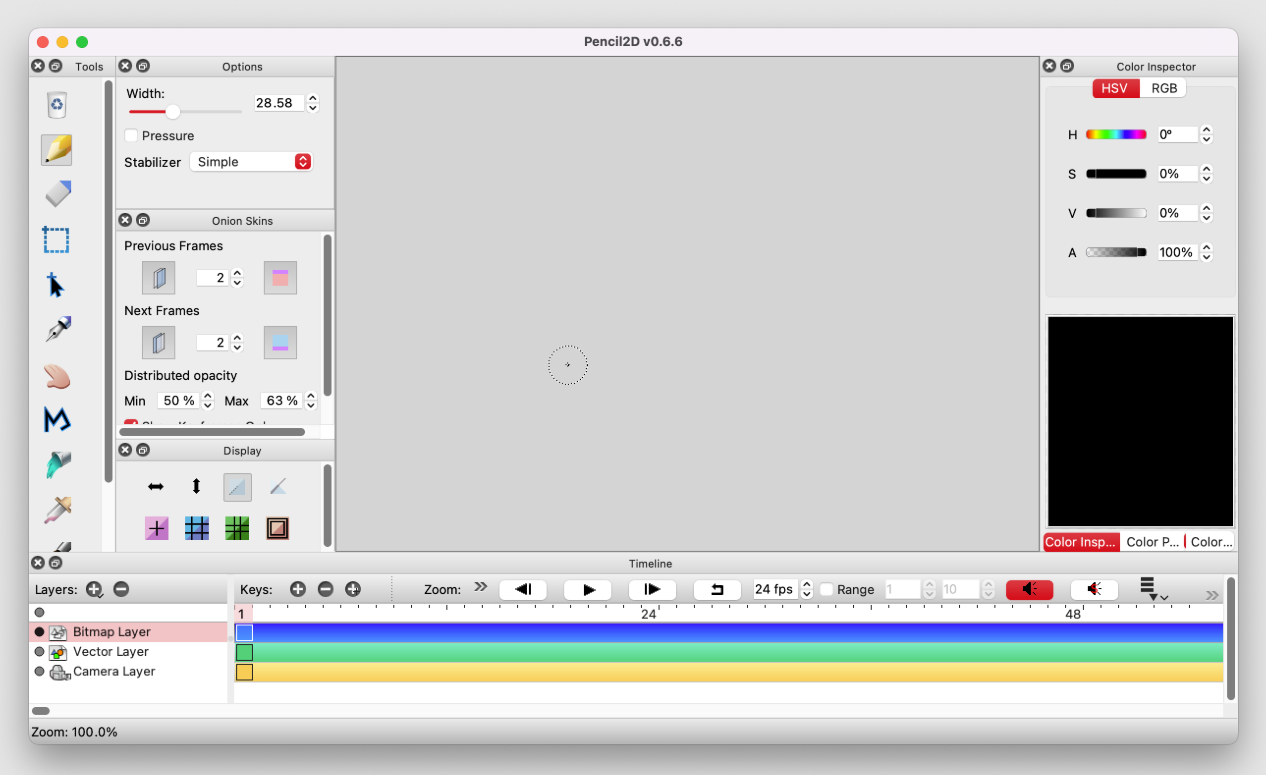
Task: Click the fps stepper arrows
Action: (808, 590)
